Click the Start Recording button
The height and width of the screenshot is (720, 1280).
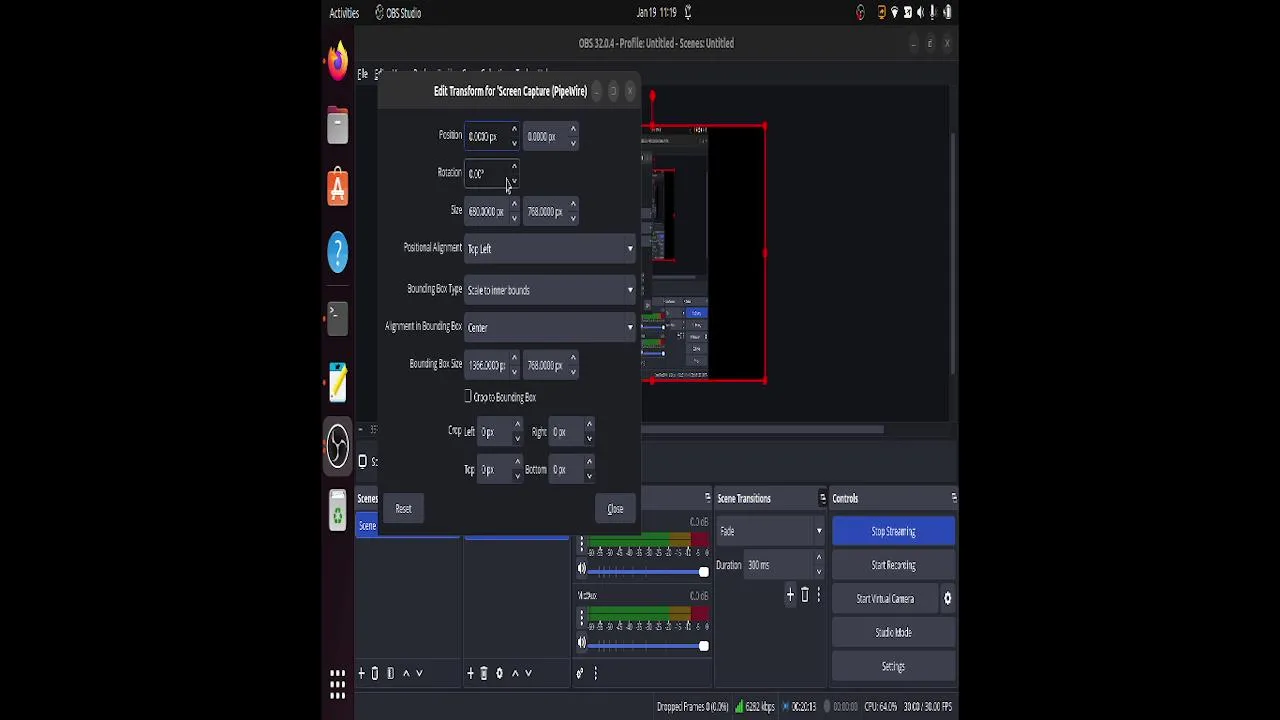click(x=893, y=565)
